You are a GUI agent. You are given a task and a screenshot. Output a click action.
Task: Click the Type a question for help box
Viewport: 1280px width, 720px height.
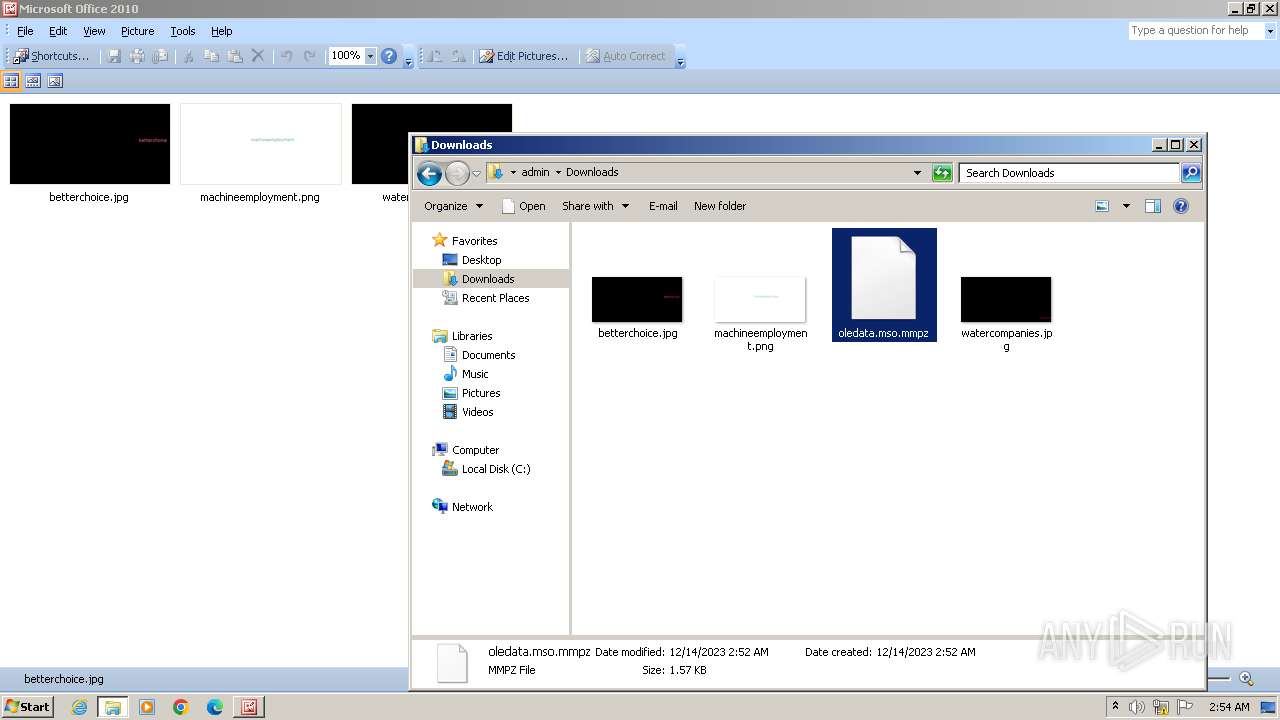click(x=1194, y=31)
